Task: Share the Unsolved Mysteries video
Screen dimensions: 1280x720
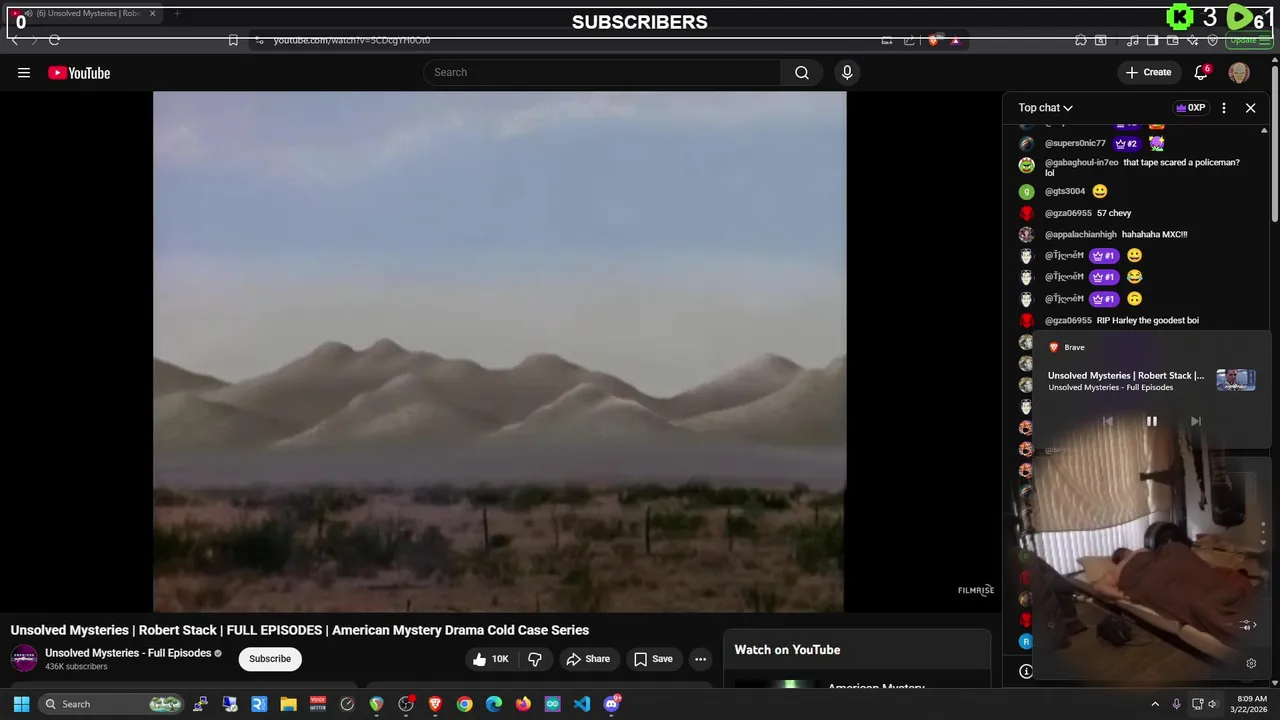Action: point(588,659)
